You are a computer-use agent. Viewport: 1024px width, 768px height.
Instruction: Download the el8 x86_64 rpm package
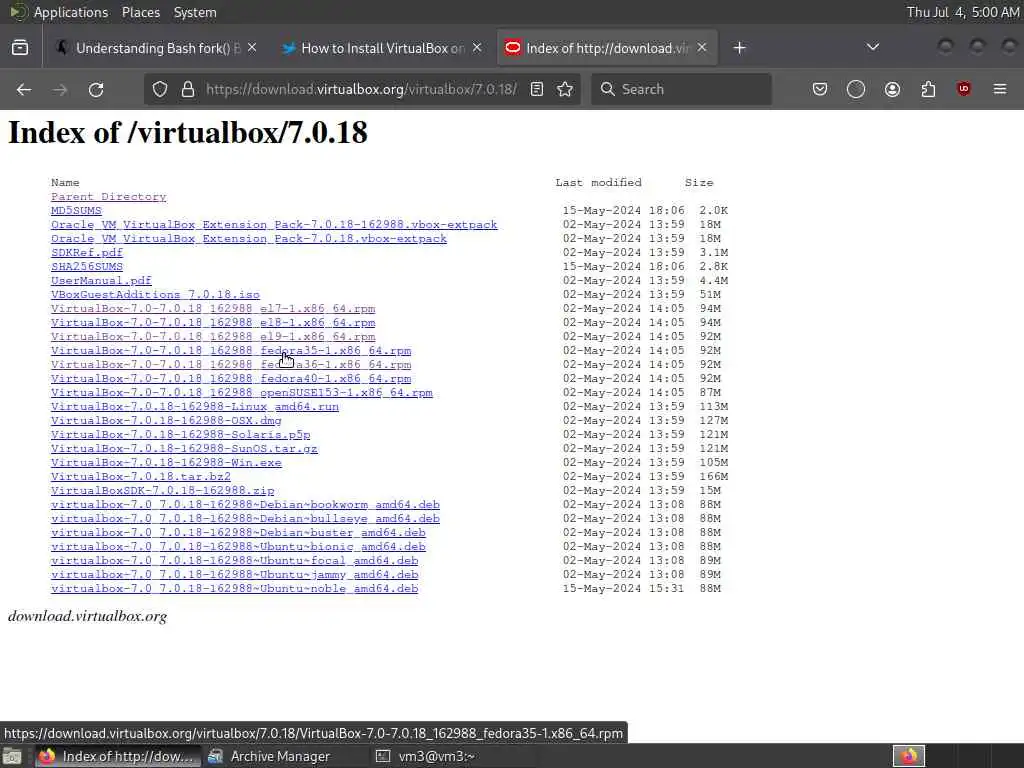pos(213,323)
